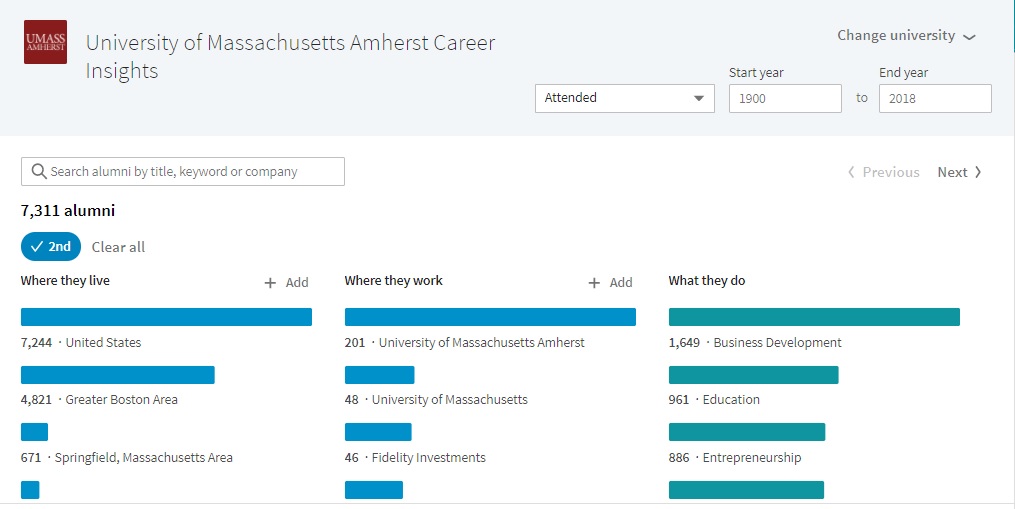Focus the alumni search box
Viewport: 1015px width, 509px height.
pos(190,172)
